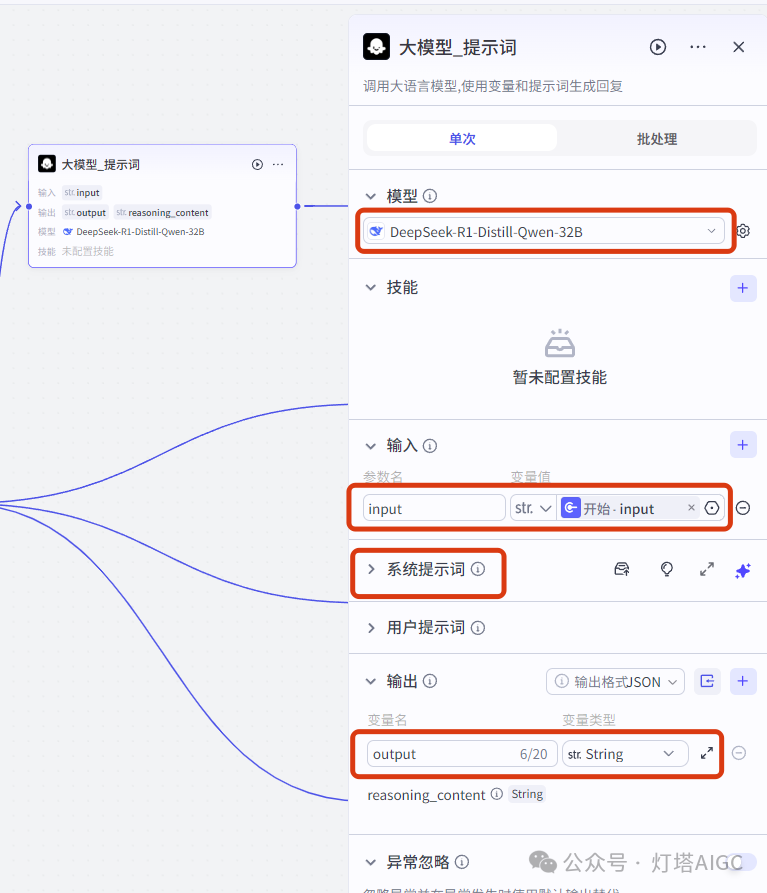Show info tooltip for 系统提示词
The width and height of the screenshot is (767, 893).
tap(478, 569)
